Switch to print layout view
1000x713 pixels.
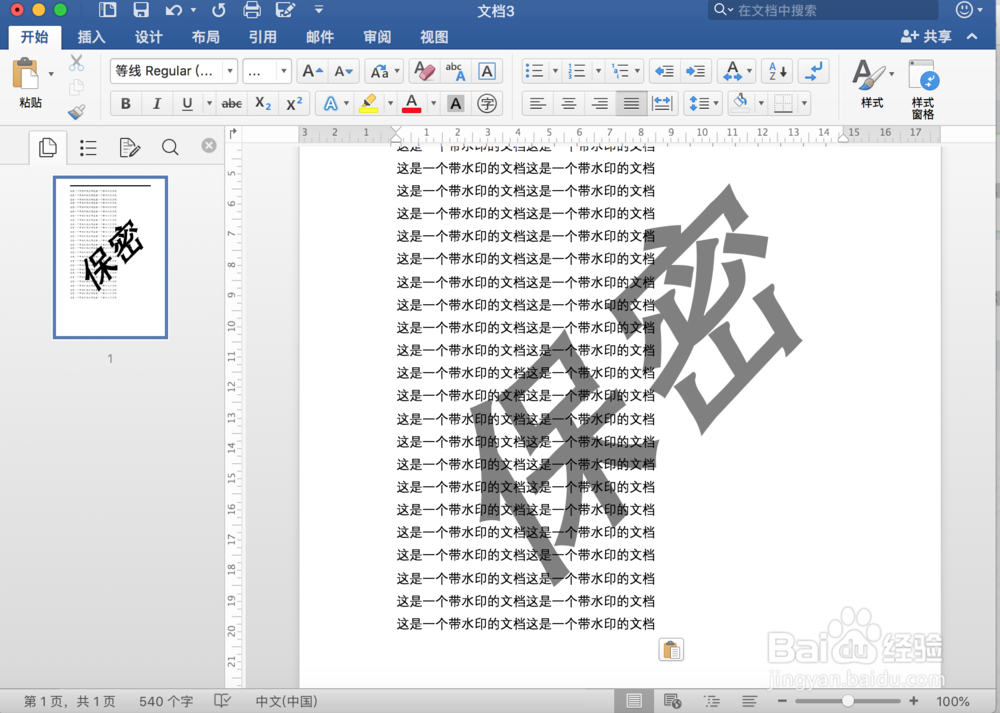coord(634,701)
